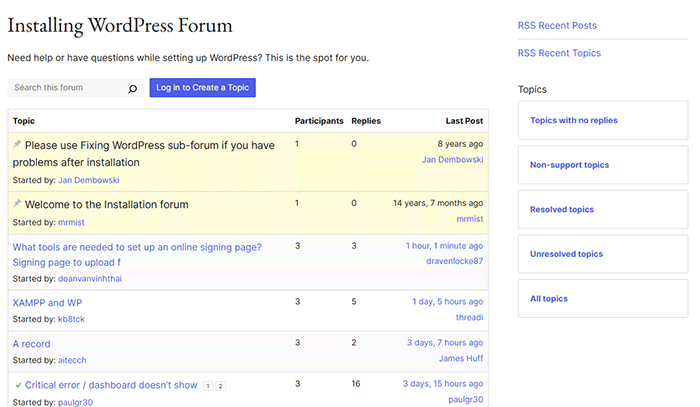Viewport: 700px width, 407px height.
Task: Go to page 2 of Critical error topic
Action: pyautogui.click(x=221, y=386)
